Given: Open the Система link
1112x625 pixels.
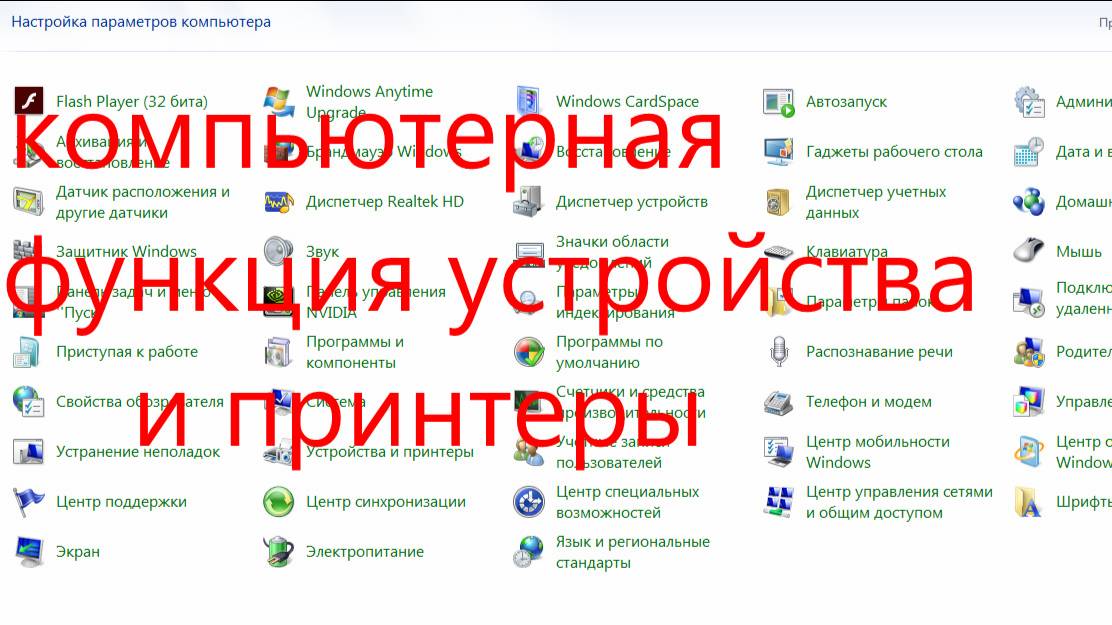Looking at the screenshot, I should (336, 402).
